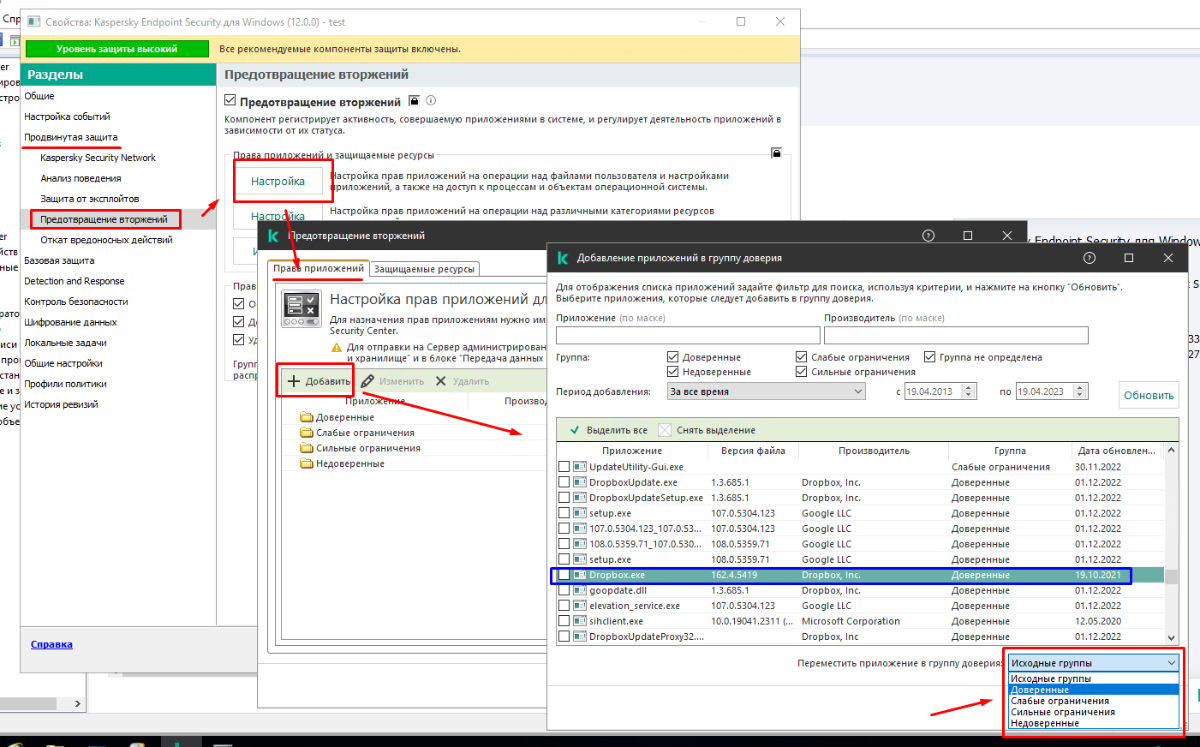Click the plus icon of Добавить
Screen dimensions: 1200x747
[x=294, y=381]
